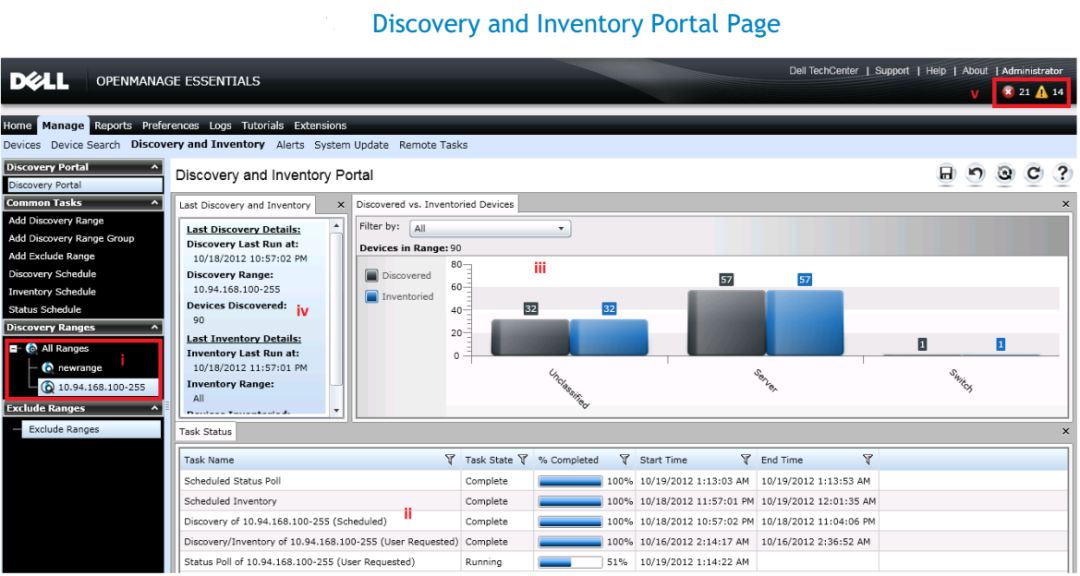Click the refresh arrow icon in portal toolbar
Screen dimensions: 1080x576
click(x=1034, y=174)
